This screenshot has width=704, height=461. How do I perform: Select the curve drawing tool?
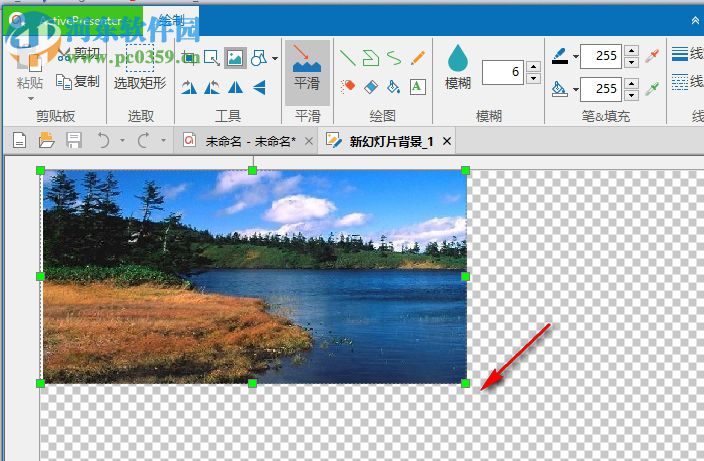(394, 58)
